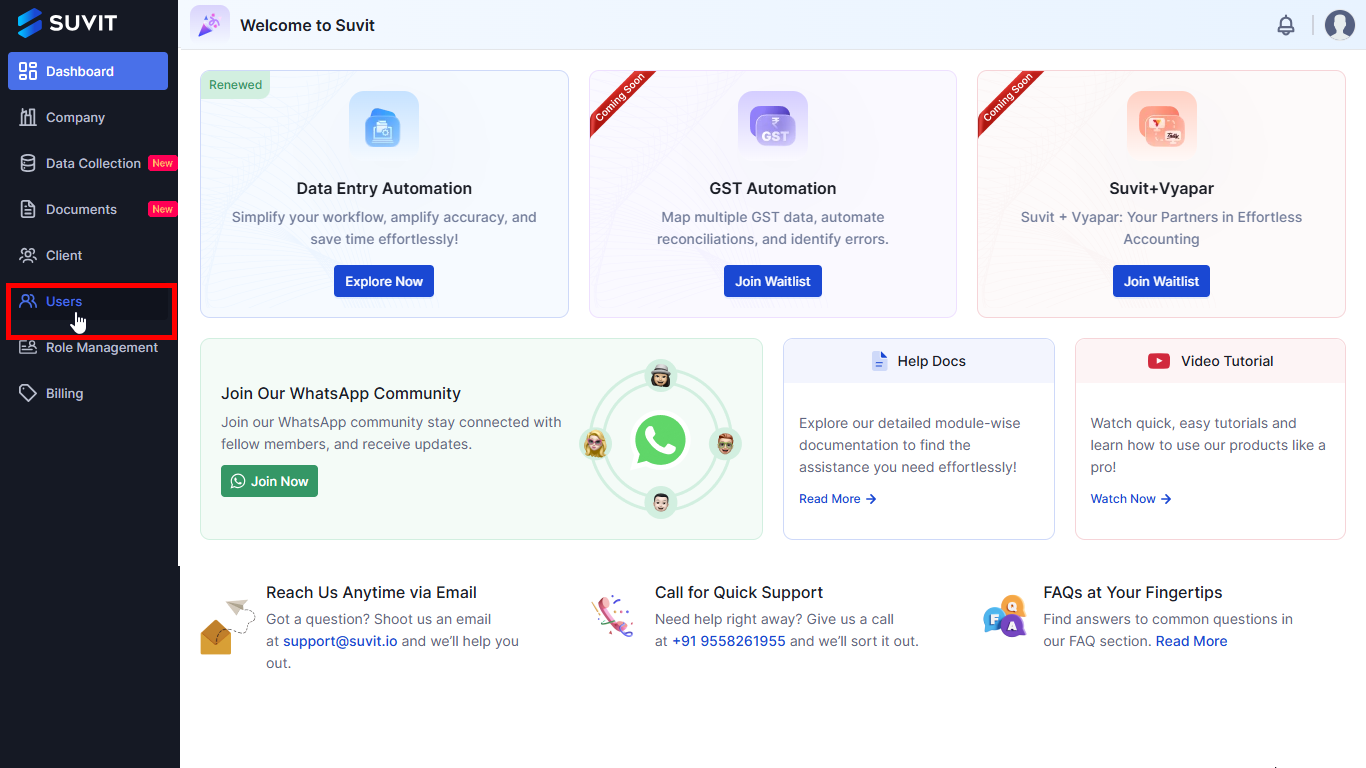Click New badge beside Data Collection
Screen dimensions: 1366x768
[x=162, y=163]
